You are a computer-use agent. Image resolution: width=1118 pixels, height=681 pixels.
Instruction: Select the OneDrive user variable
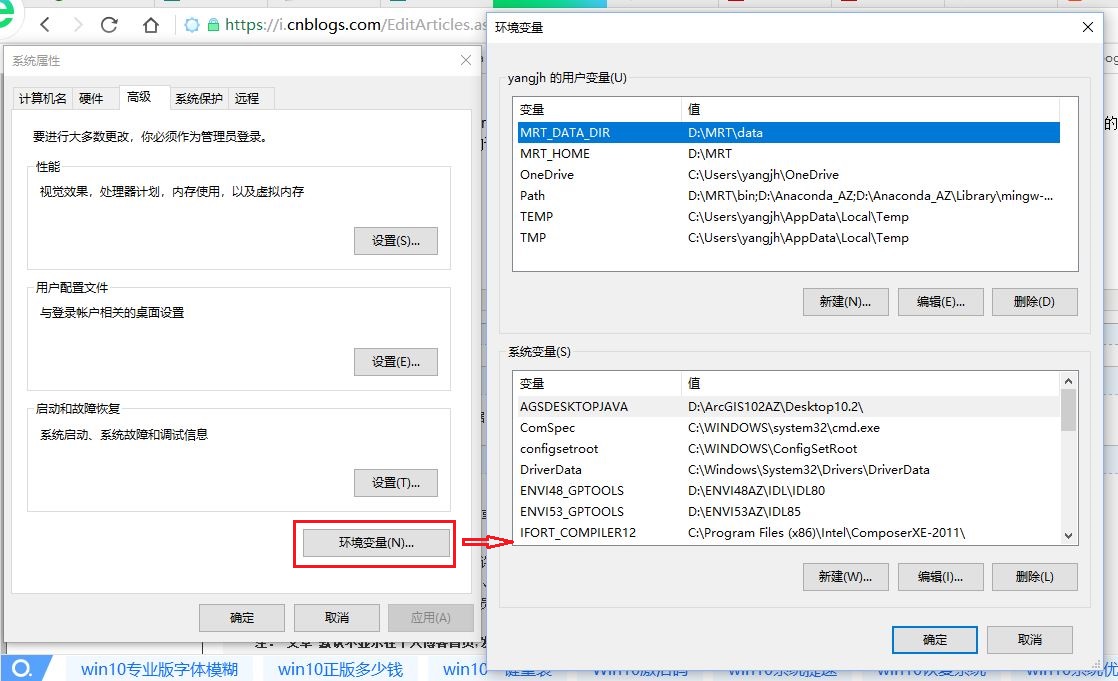tap(789, 175)
